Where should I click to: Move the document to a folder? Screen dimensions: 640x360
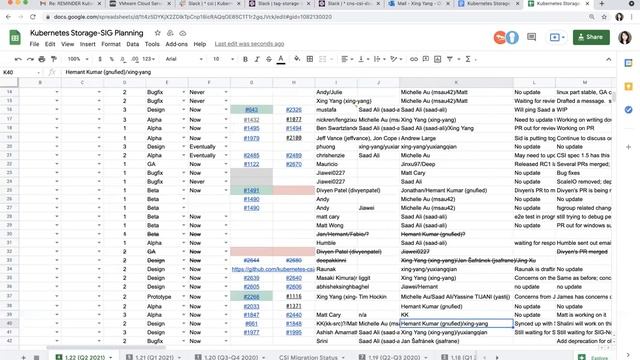pyautogui.click(x=170, y=33)
